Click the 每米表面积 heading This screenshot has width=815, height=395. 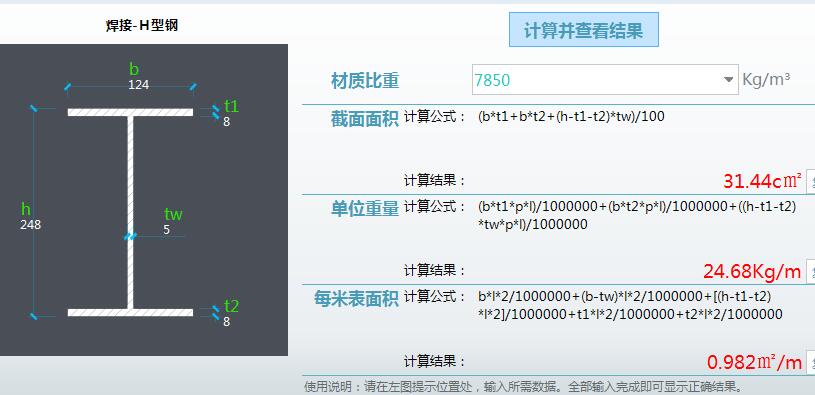point(356,298)
